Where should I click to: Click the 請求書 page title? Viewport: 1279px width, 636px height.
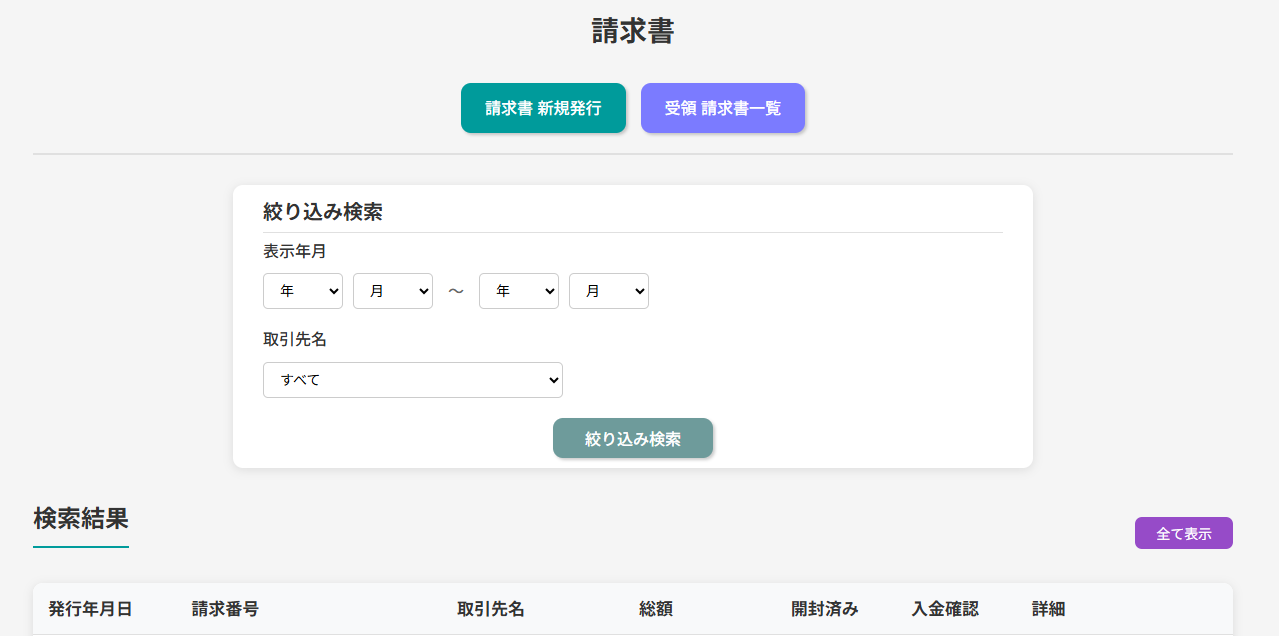coord(633,31)
